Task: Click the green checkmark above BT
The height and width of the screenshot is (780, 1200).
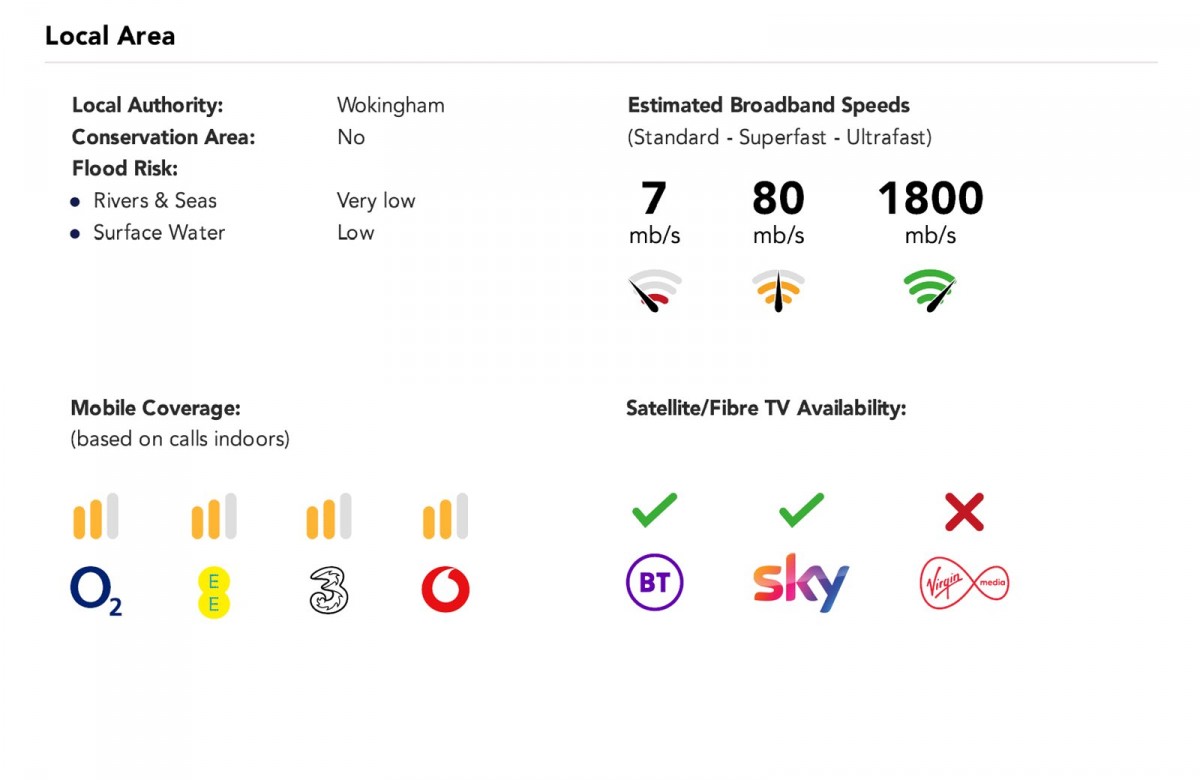Action: pos(655,510)
